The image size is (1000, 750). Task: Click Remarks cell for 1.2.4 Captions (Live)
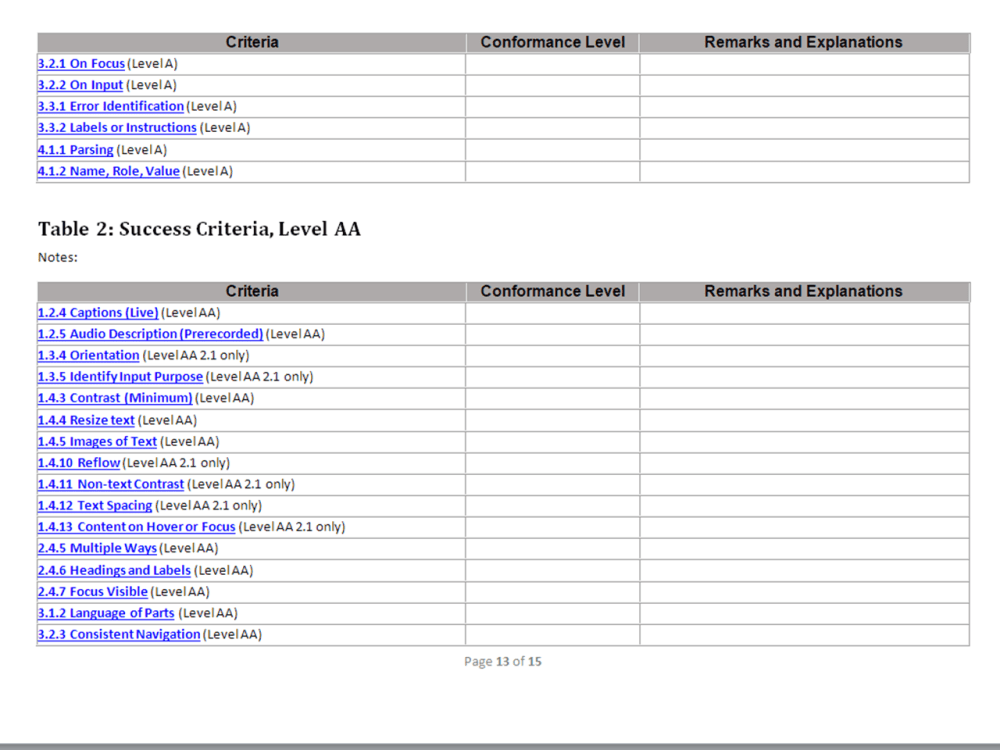pyautogui.click(x=804, y=313)
